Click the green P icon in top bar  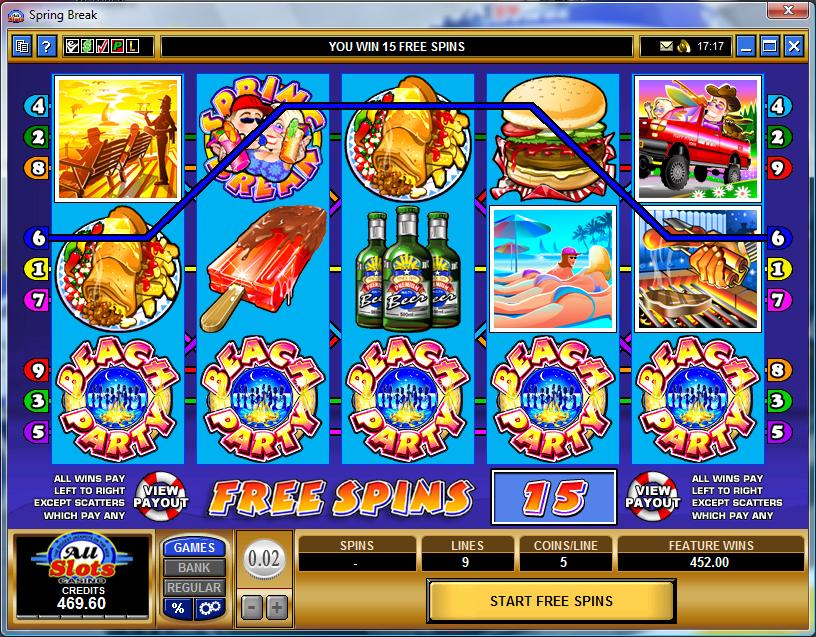[x=118, y=47]
